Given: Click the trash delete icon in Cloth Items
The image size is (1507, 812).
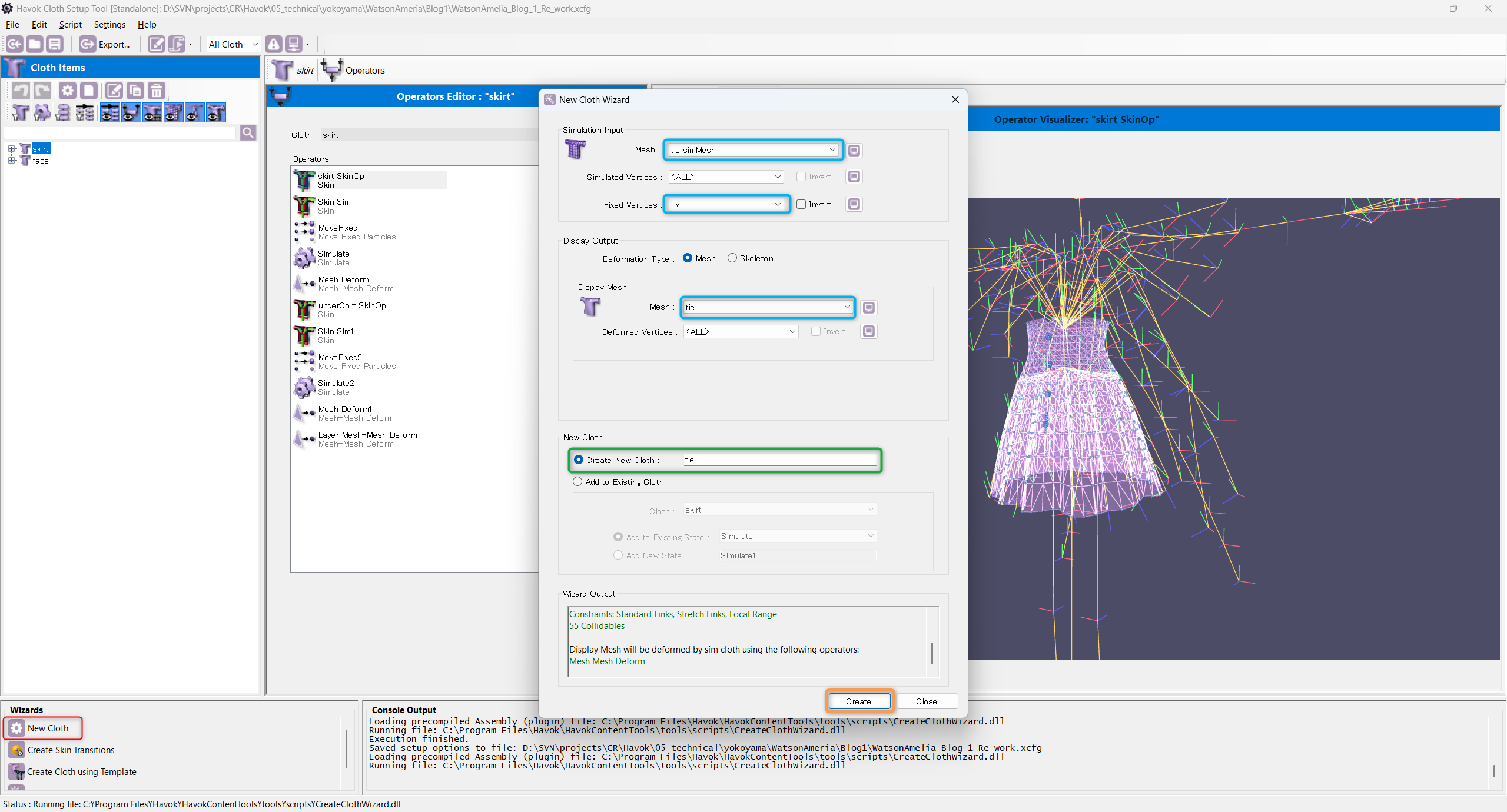Looking at the screenshot, I should 156,91.
